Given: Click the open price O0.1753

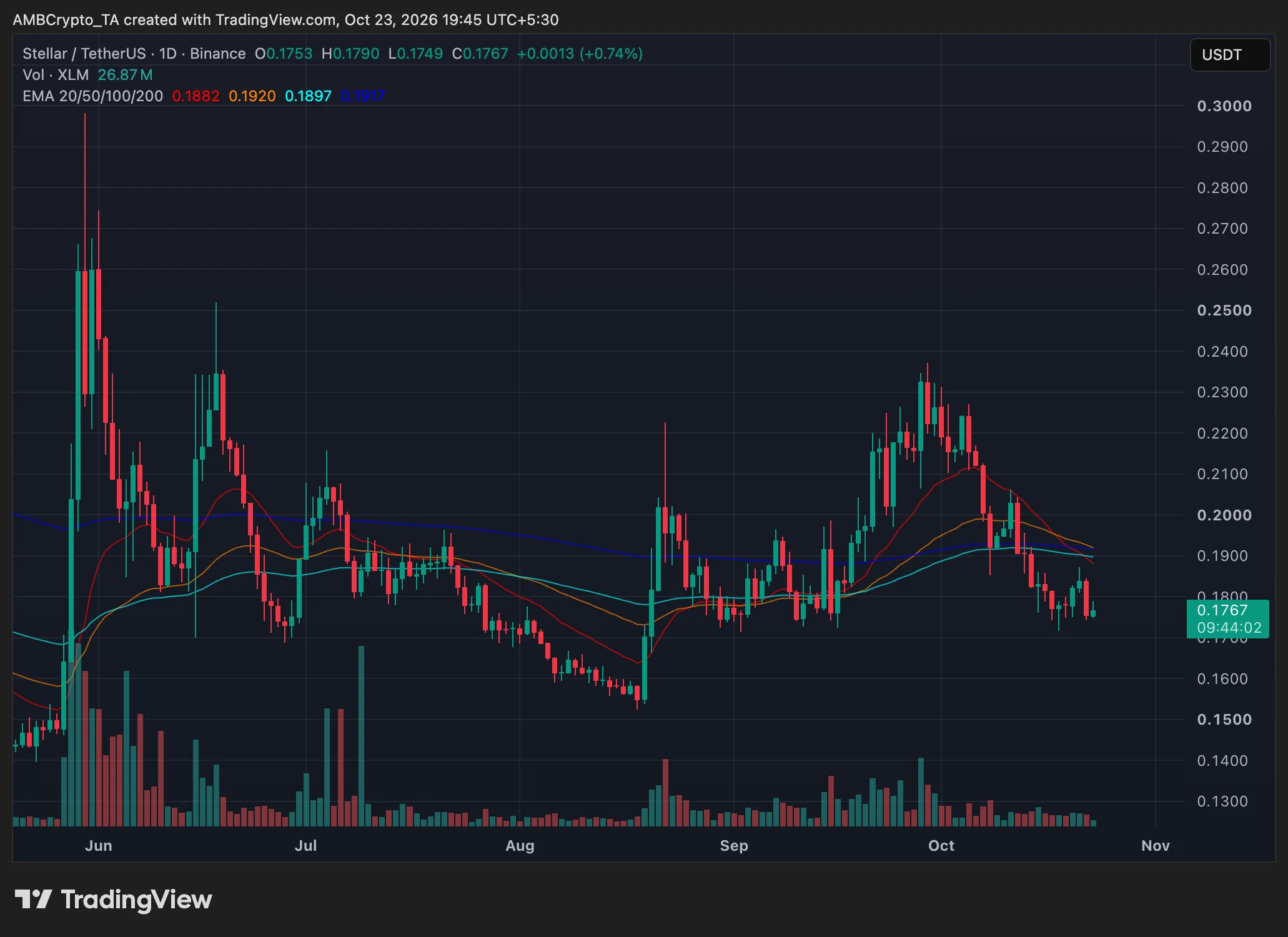Looking at the screenshot, I should point(284,54).
